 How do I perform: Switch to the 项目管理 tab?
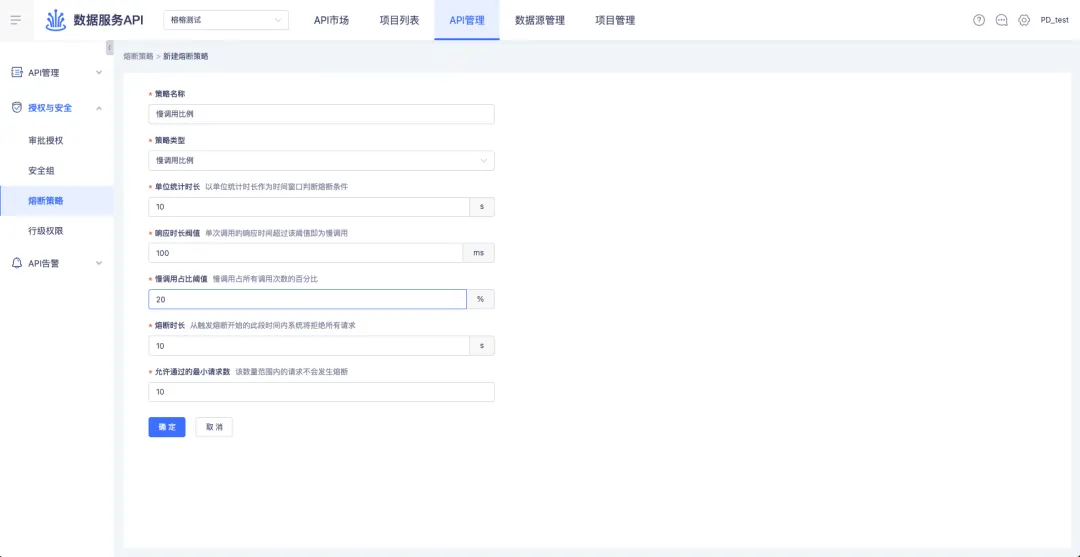pyautogui.click(x=615, y=20)
